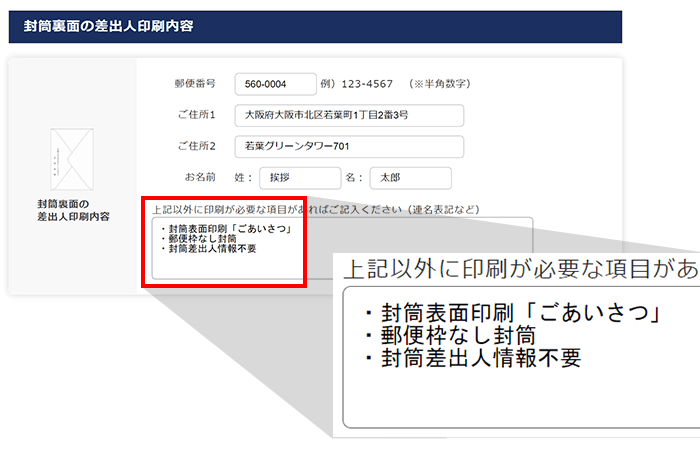
Task: Click the ご住所1 label
Action: pos(197,115)
